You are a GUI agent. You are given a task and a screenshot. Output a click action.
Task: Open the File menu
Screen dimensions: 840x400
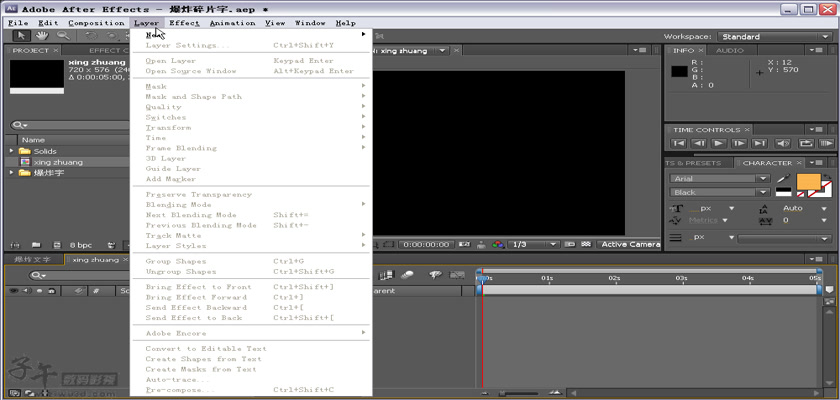pyautogui.click(x=18, y=23)
